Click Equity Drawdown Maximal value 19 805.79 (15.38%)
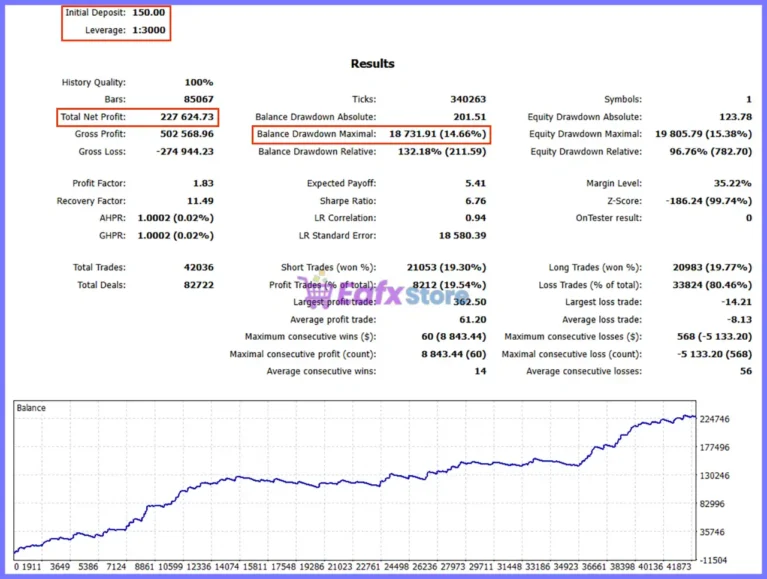This screenshot has width=767, height=579. tap(703, 134)
